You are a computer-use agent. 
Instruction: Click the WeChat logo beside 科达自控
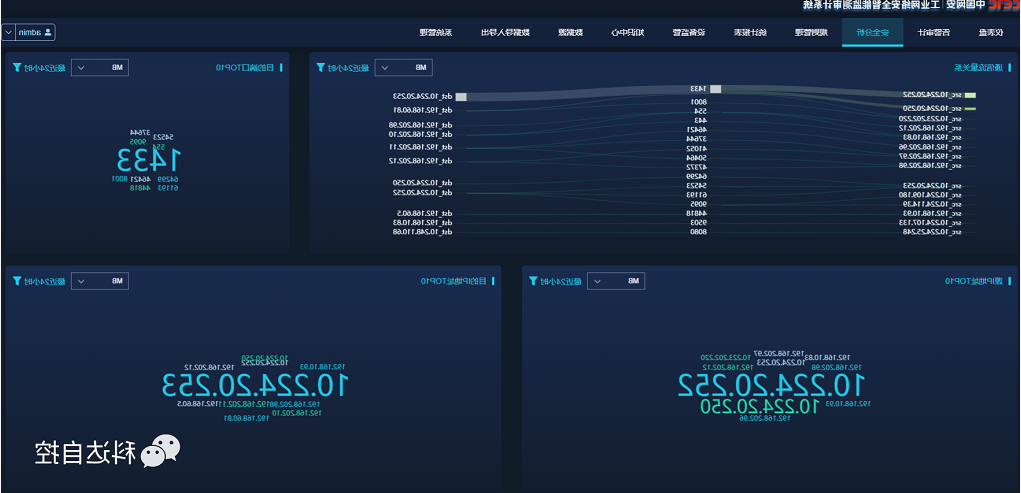tap(160, 452)
